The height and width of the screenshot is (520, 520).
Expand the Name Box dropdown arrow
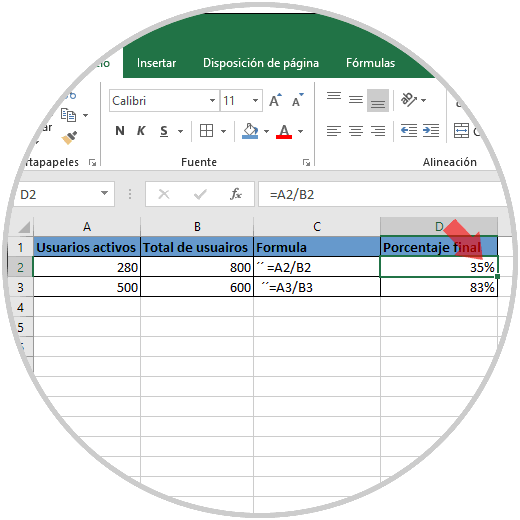click(104, 193)
